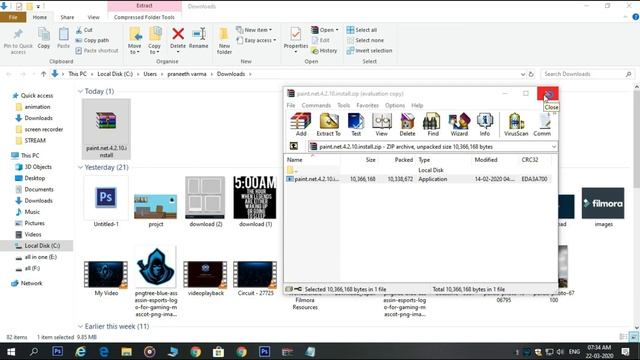Click Select none in Explorer ribbon
This screenshot has width=640, height=360.
(365, 40)
